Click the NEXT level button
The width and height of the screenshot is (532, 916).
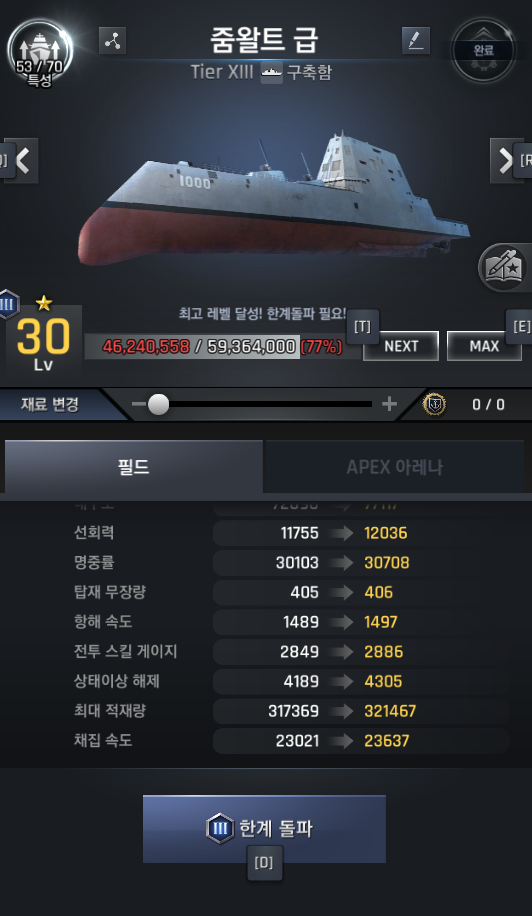click(x=401, y=346)
